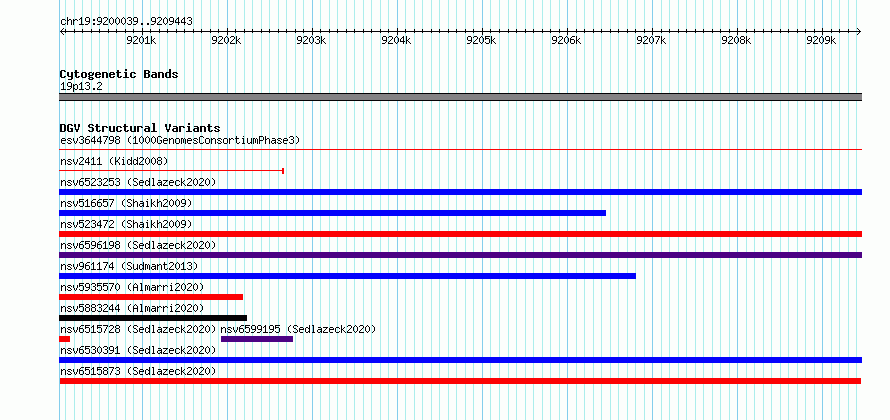This screenshot has height=420, width=890.
Task: Click the ruler's right arrow end
Action: click(x=858, y=31)
